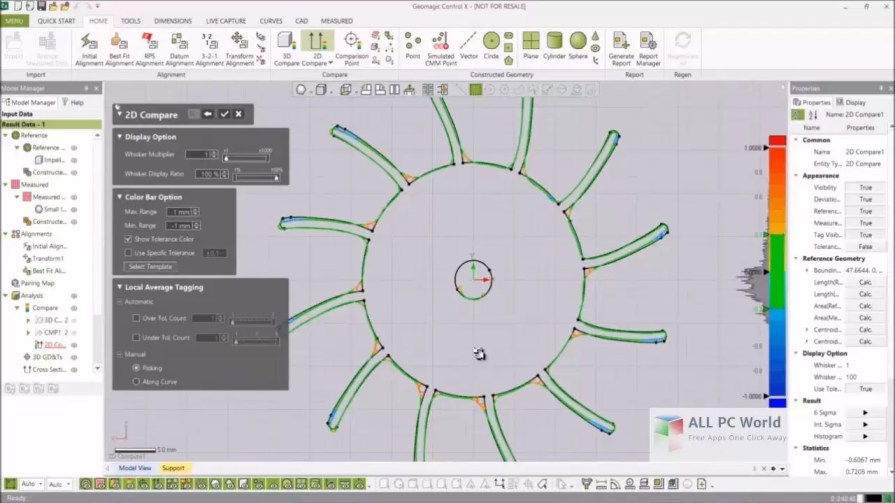Create a constructed Cylinder
The height and width of the screenshot is (503, 895).
554,46
